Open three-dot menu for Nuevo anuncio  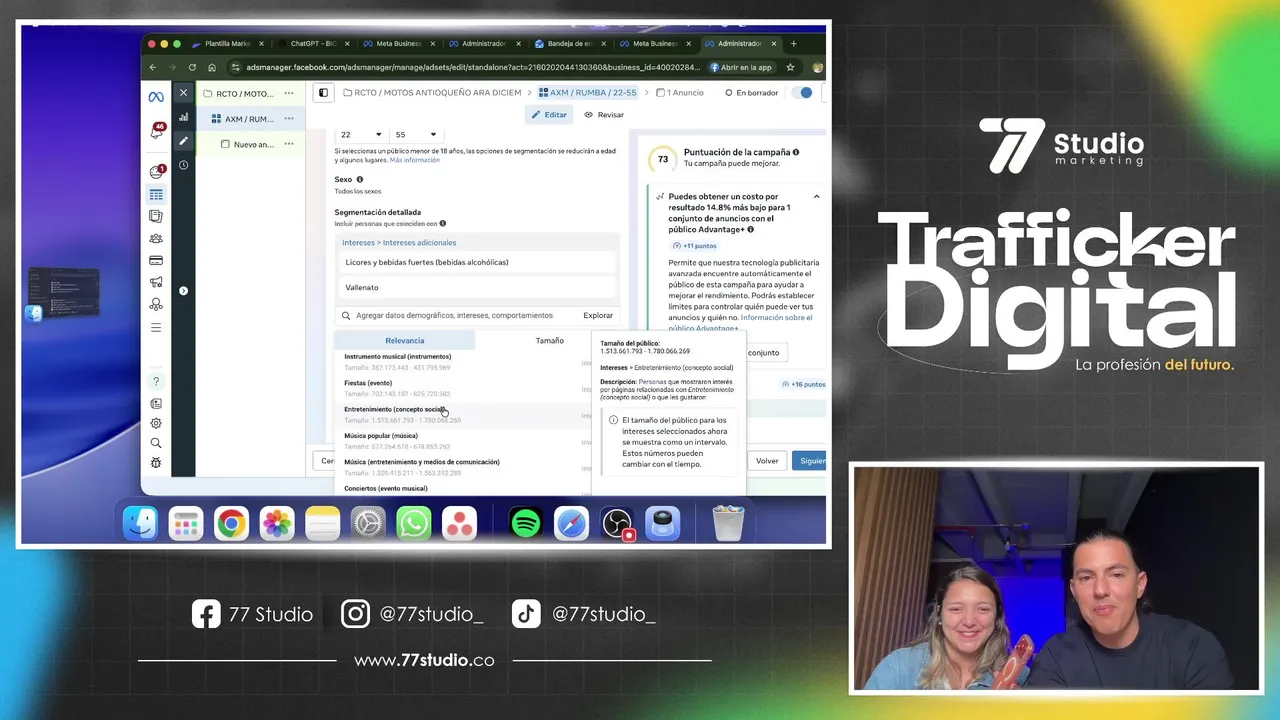(x=289, y=144)
